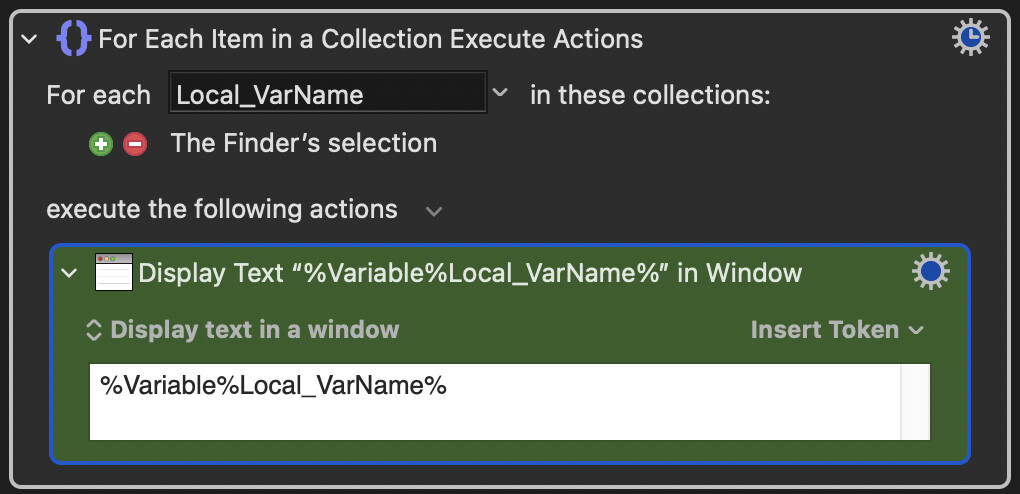Open variable name dropdown next to Local_VarName
The width and height of the screenshot is (1020, 494).
[500, 94]
